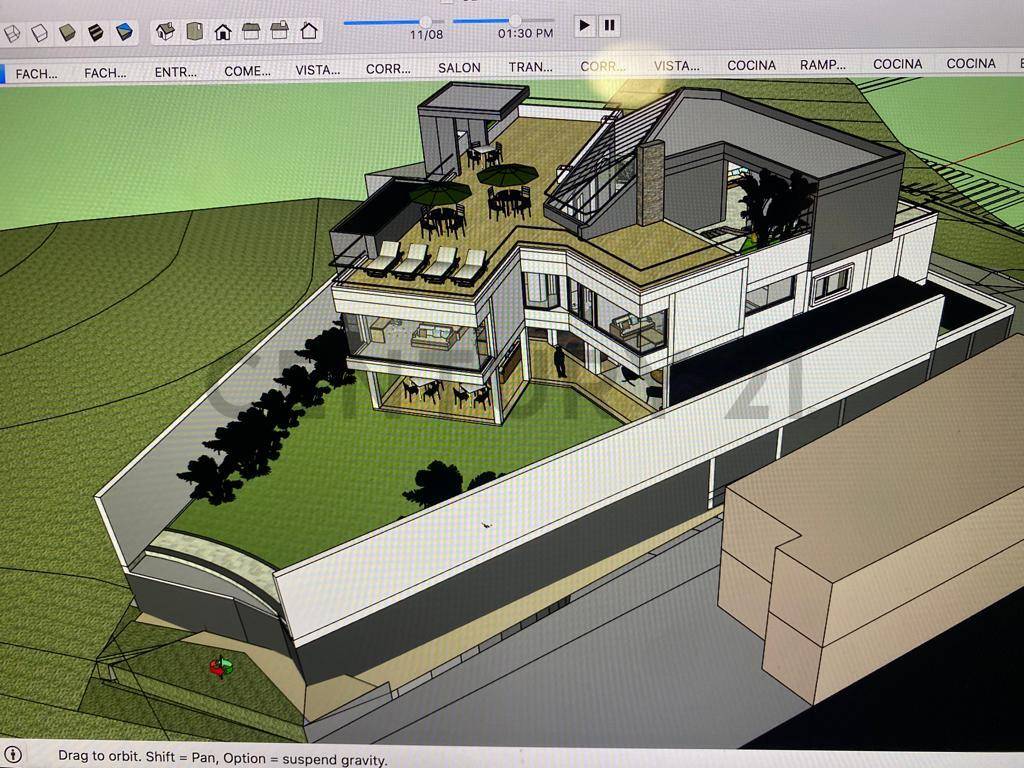This screenshot has width=1024, height=768.
Task: Click the shadow time slider above 01:30 PM
Action: click(x=515, y=20)
